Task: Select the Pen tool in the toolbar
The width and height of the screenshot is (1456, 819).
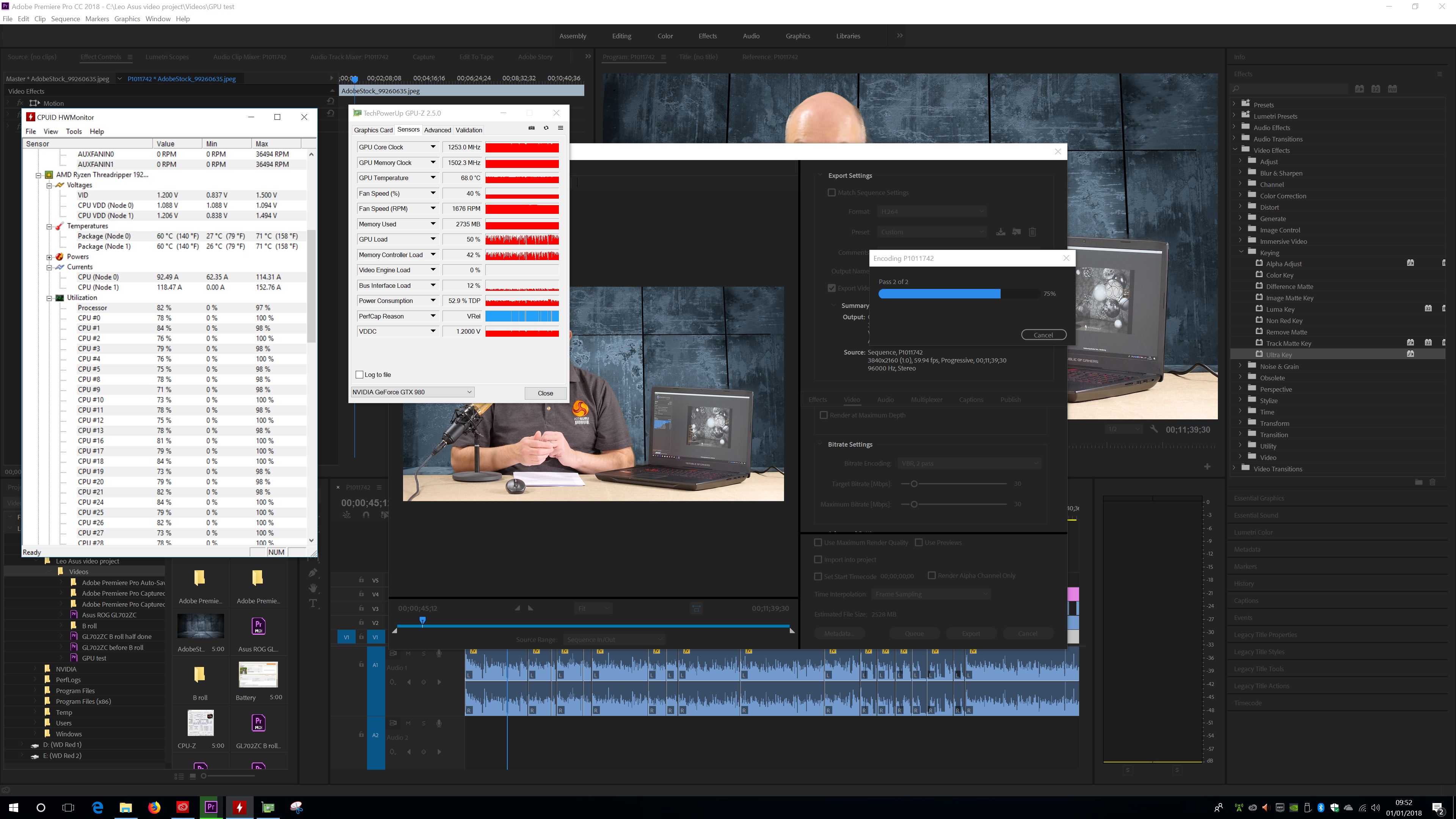Action: (x=312, y=573)
